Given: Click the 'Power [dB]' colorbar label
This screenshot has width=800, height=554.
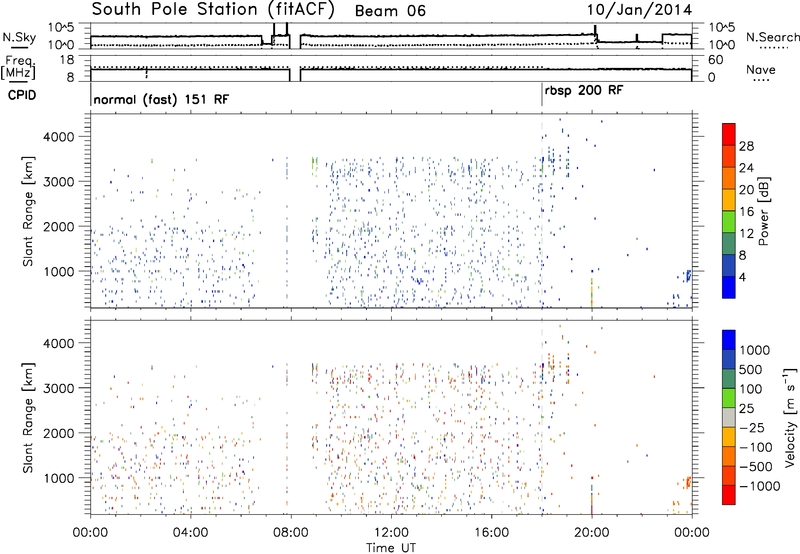Looking at the screenshot, I should point(763,211).
